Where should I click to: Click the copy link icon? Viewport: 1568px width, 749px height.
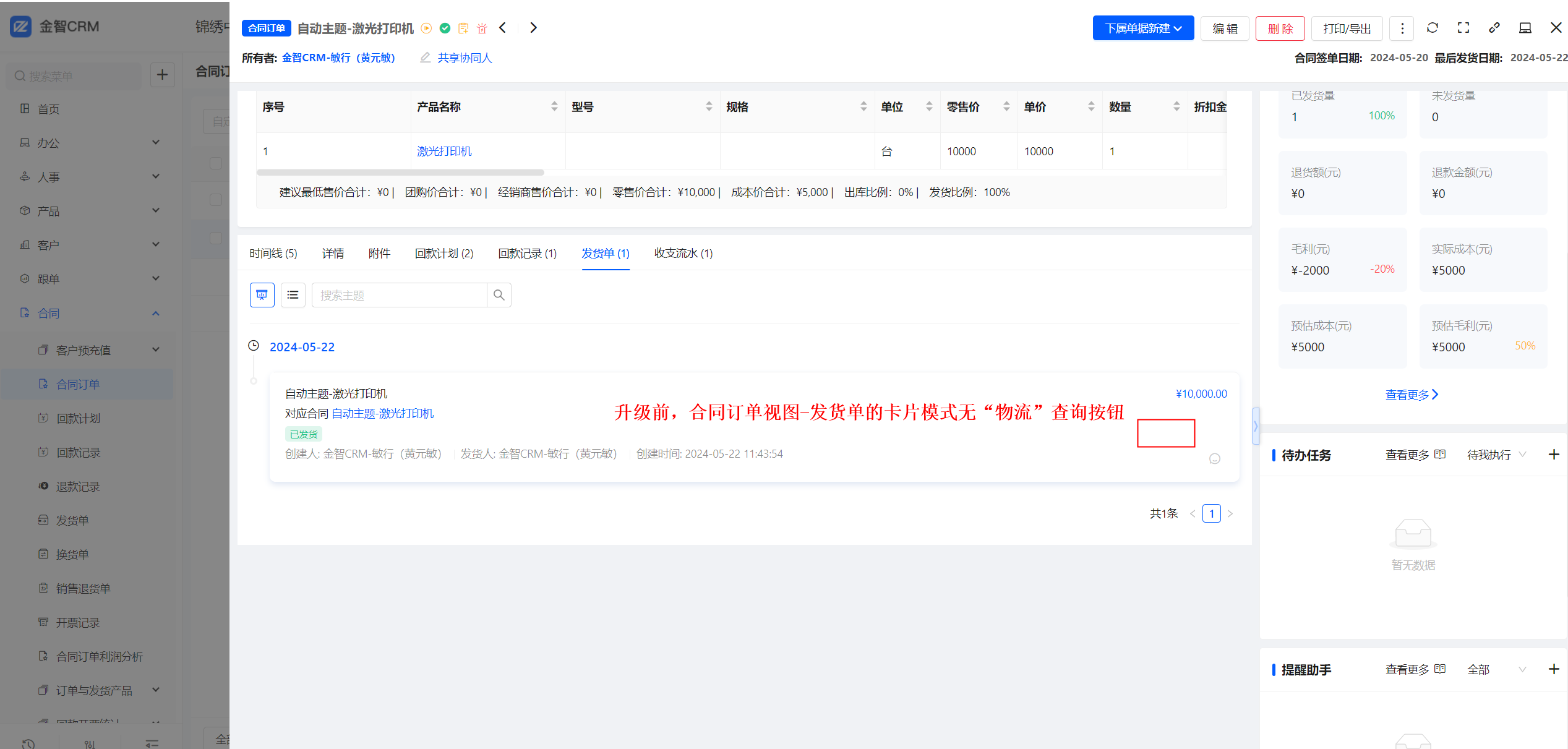[x=1494, y=28]
